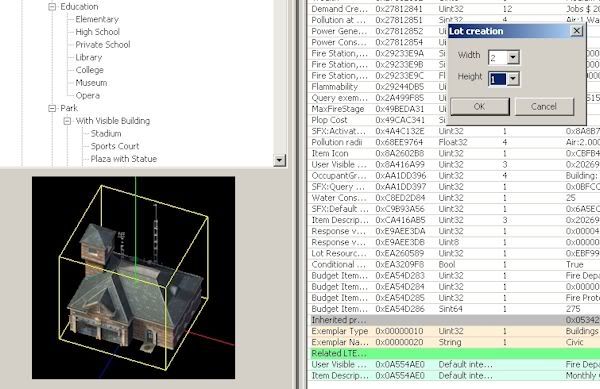Select the High School tree item

click(98, 32)
